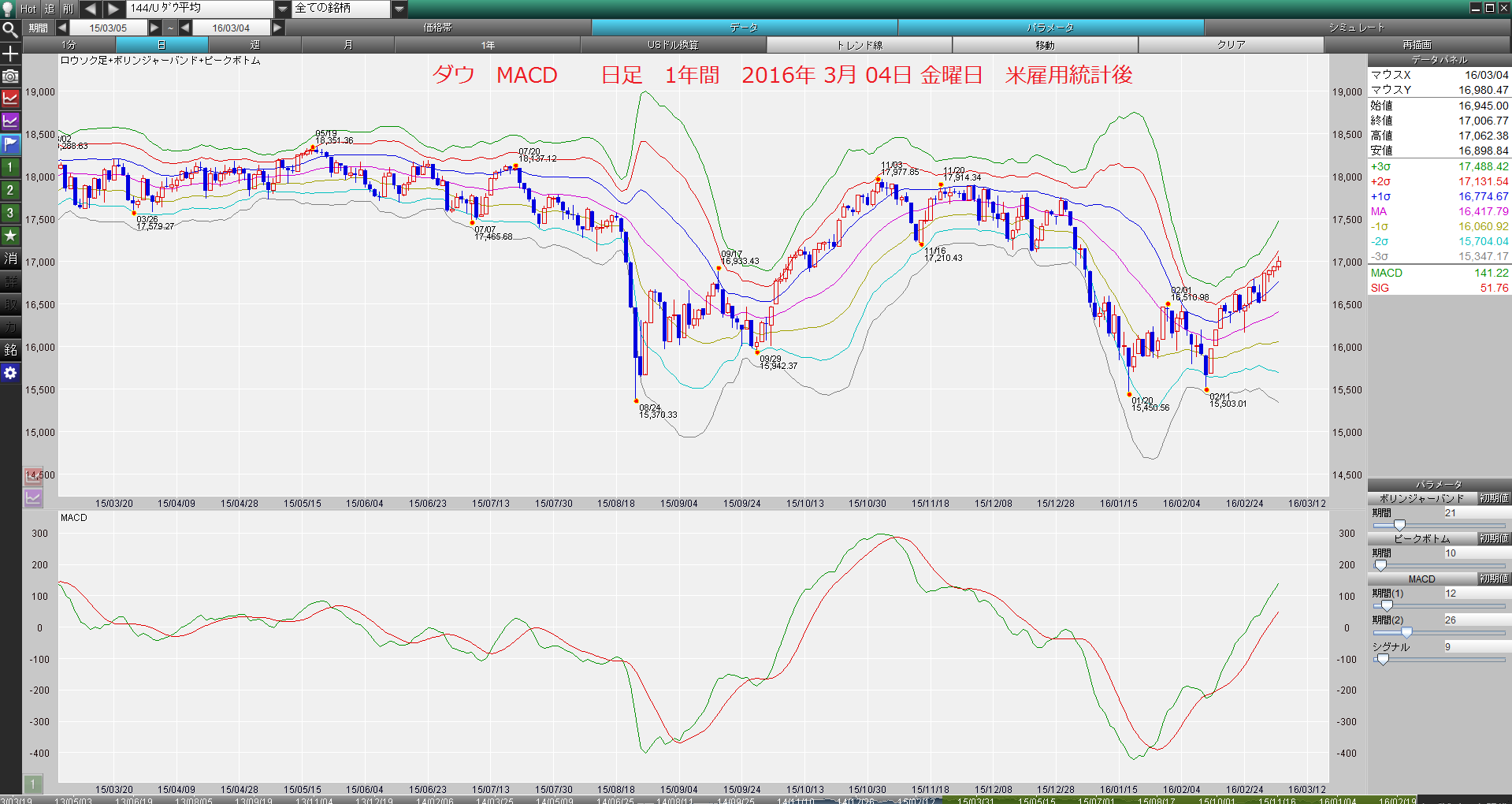
Task: Open the パラメータ tab
Action: 1050,28
